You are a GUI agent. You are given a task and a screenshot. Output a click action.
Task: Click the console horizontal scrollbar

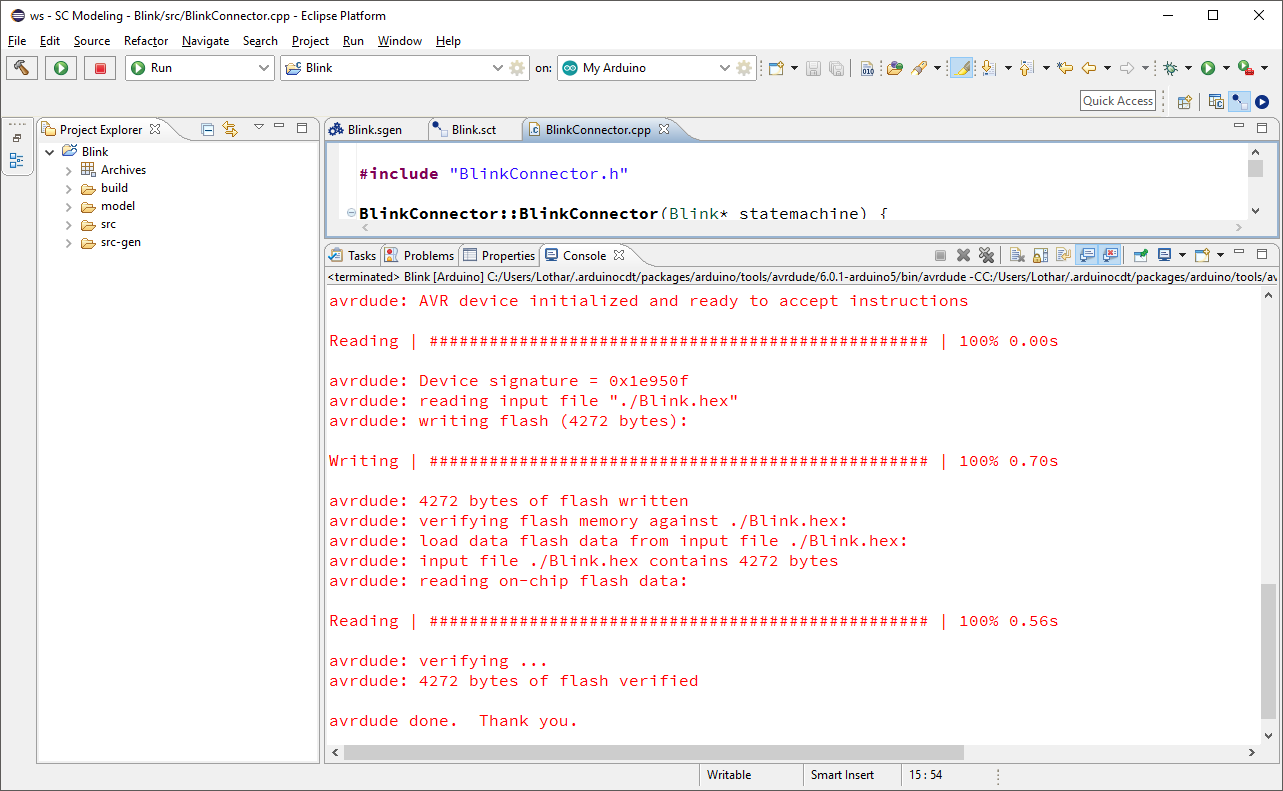click(x=650, y=752)
